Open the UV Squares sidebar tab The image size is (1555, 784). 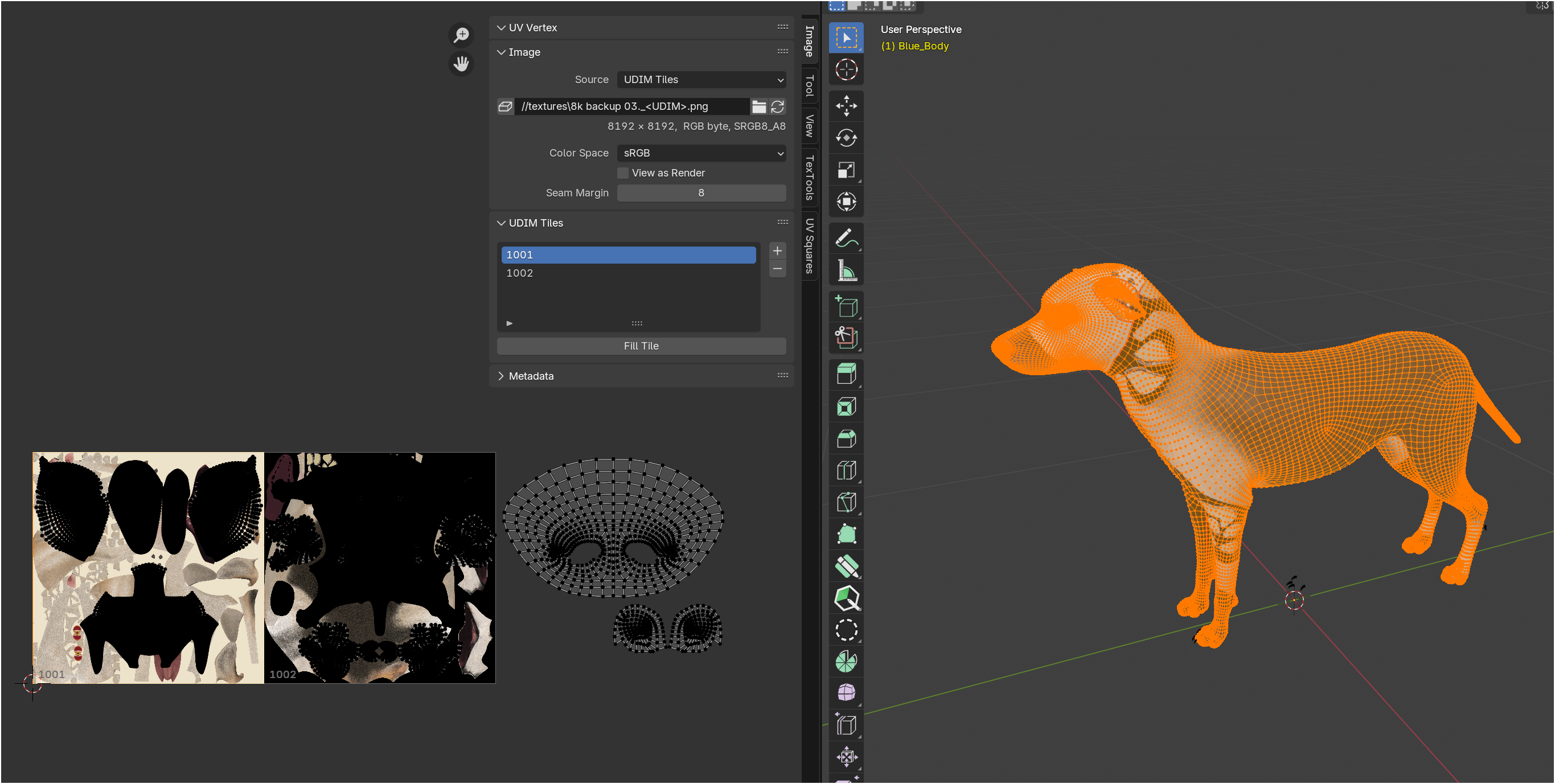click(810, 245)
